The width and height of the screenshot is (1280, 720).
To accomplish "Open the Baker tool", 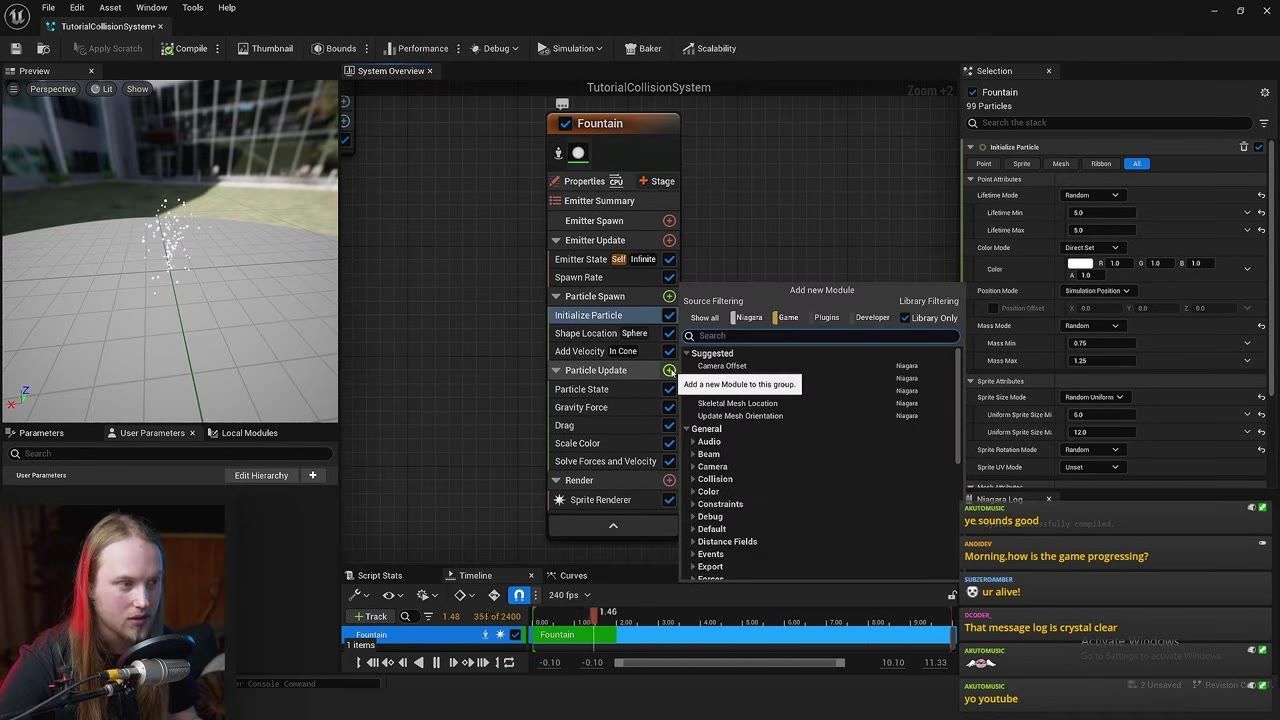I will (x=643, y=48).
